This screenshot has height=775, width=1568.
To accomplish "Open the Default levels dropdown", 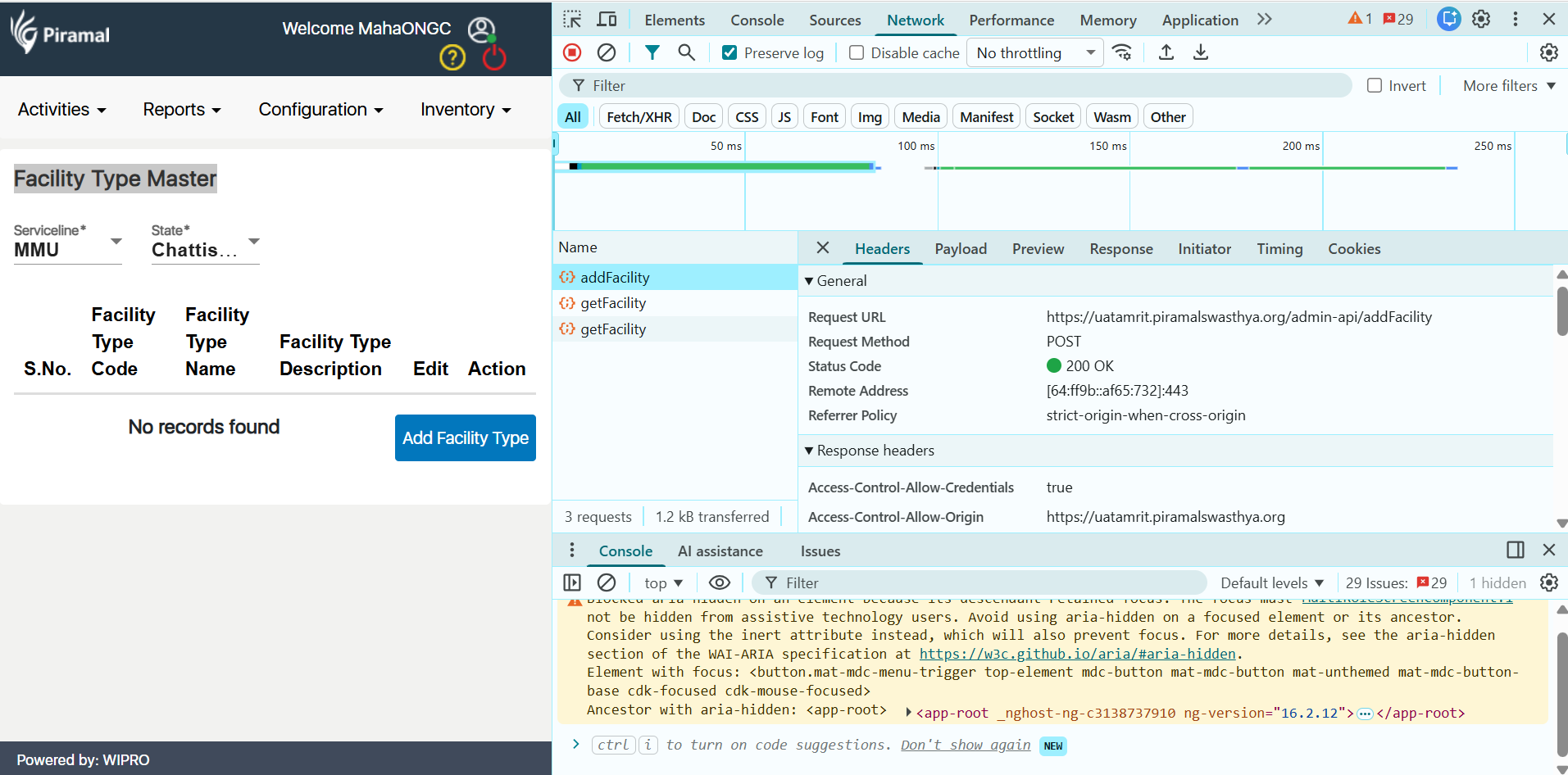I will 1271,582.
